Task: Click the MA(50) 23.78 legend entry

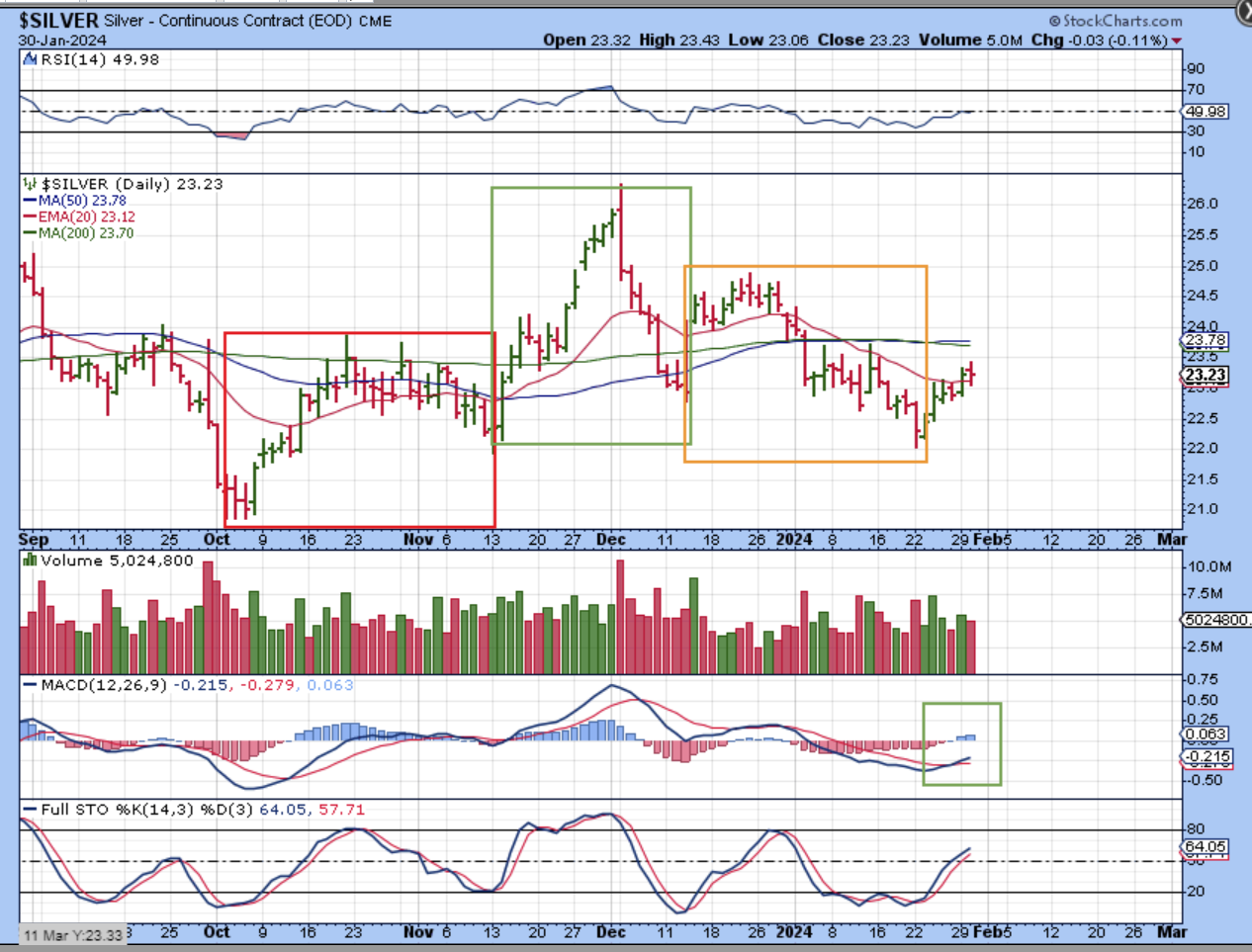Action: pyautogui.click(x=82, y=201)
